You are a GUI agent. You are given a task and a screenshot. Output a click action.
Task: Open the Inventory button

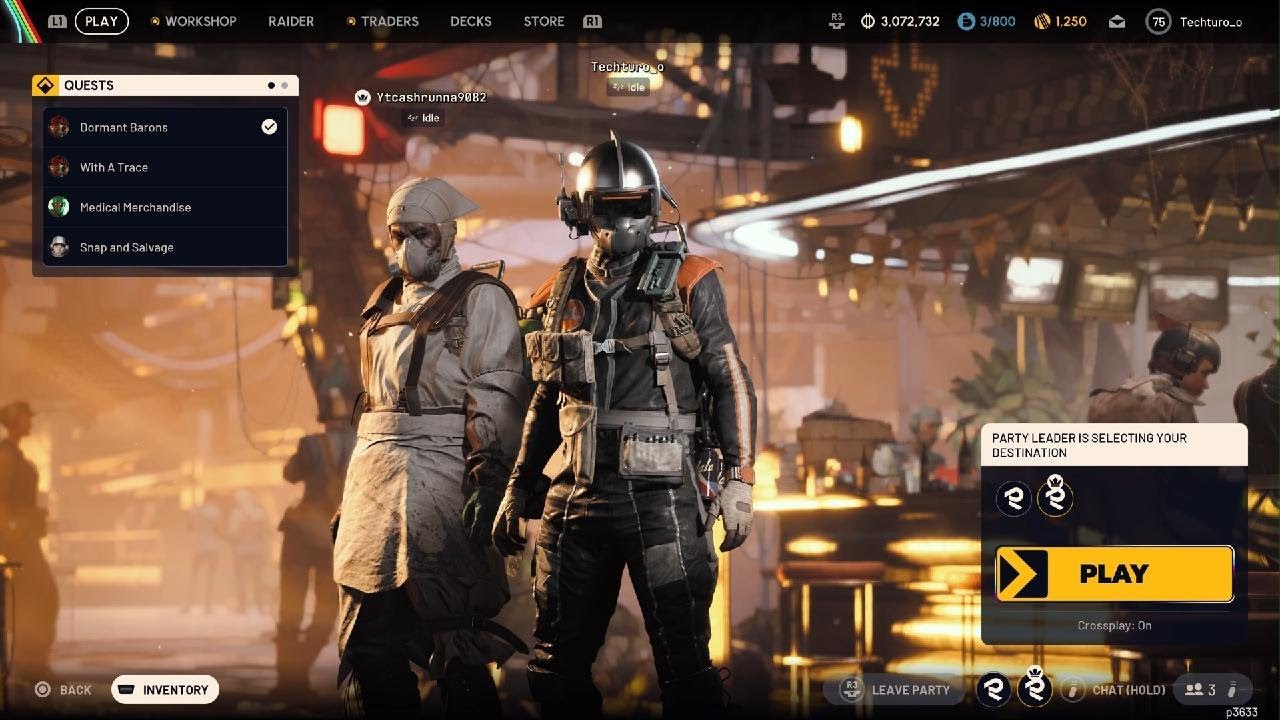click(x=165, y=690)
